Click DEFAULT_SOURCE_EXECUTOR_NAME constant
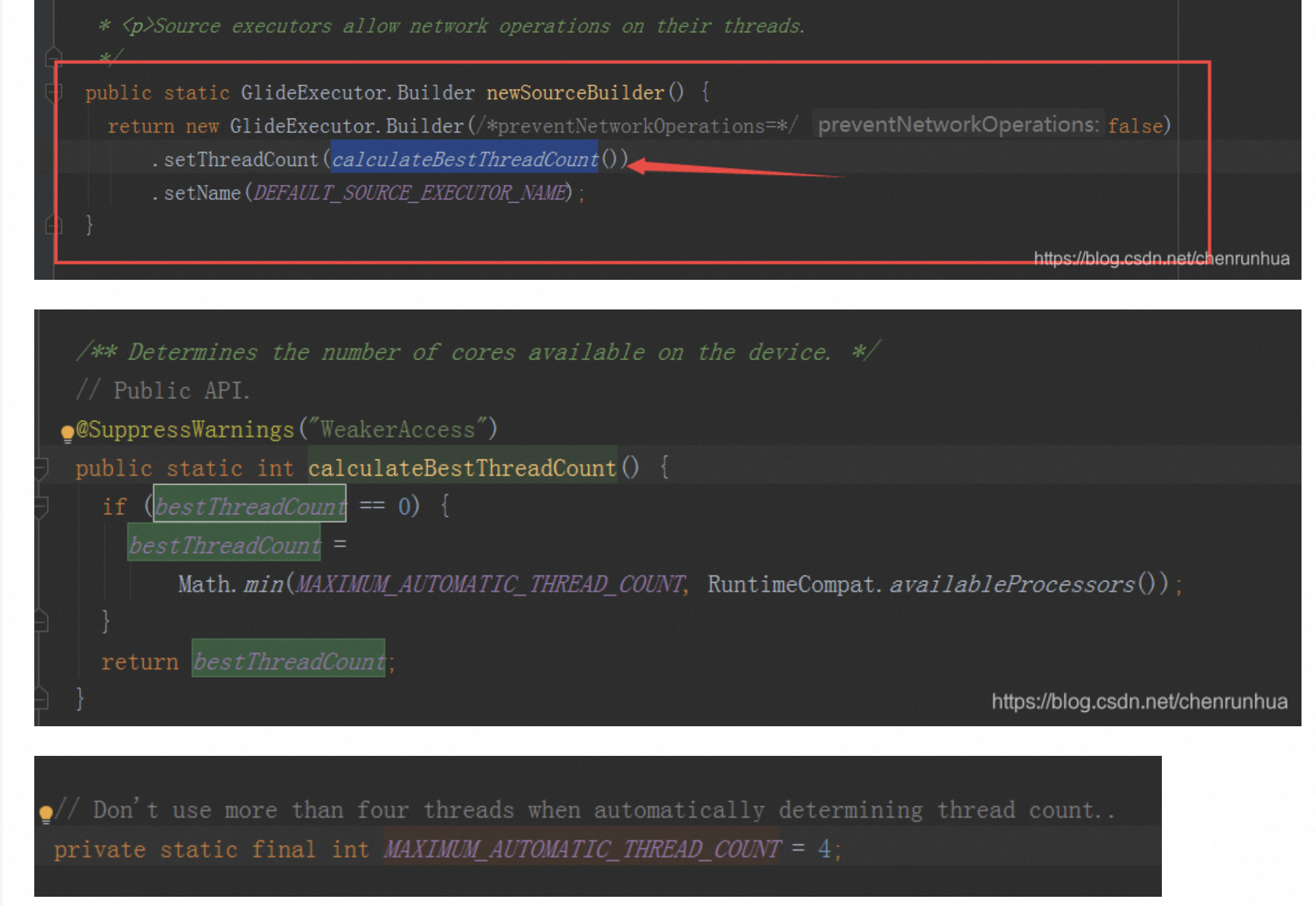 tap(410, 192)
